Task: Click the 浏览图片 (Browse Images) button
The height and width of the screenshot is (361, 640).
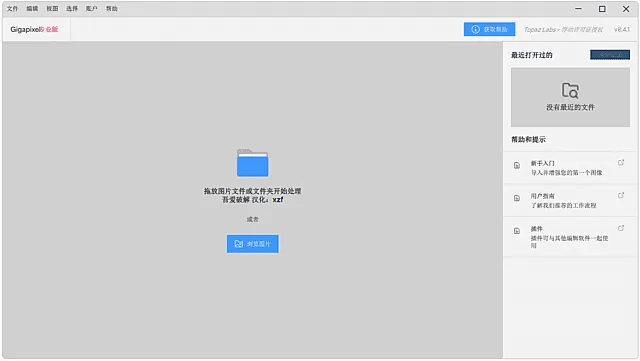Action: pyautogui.click(x=253, y=244)
